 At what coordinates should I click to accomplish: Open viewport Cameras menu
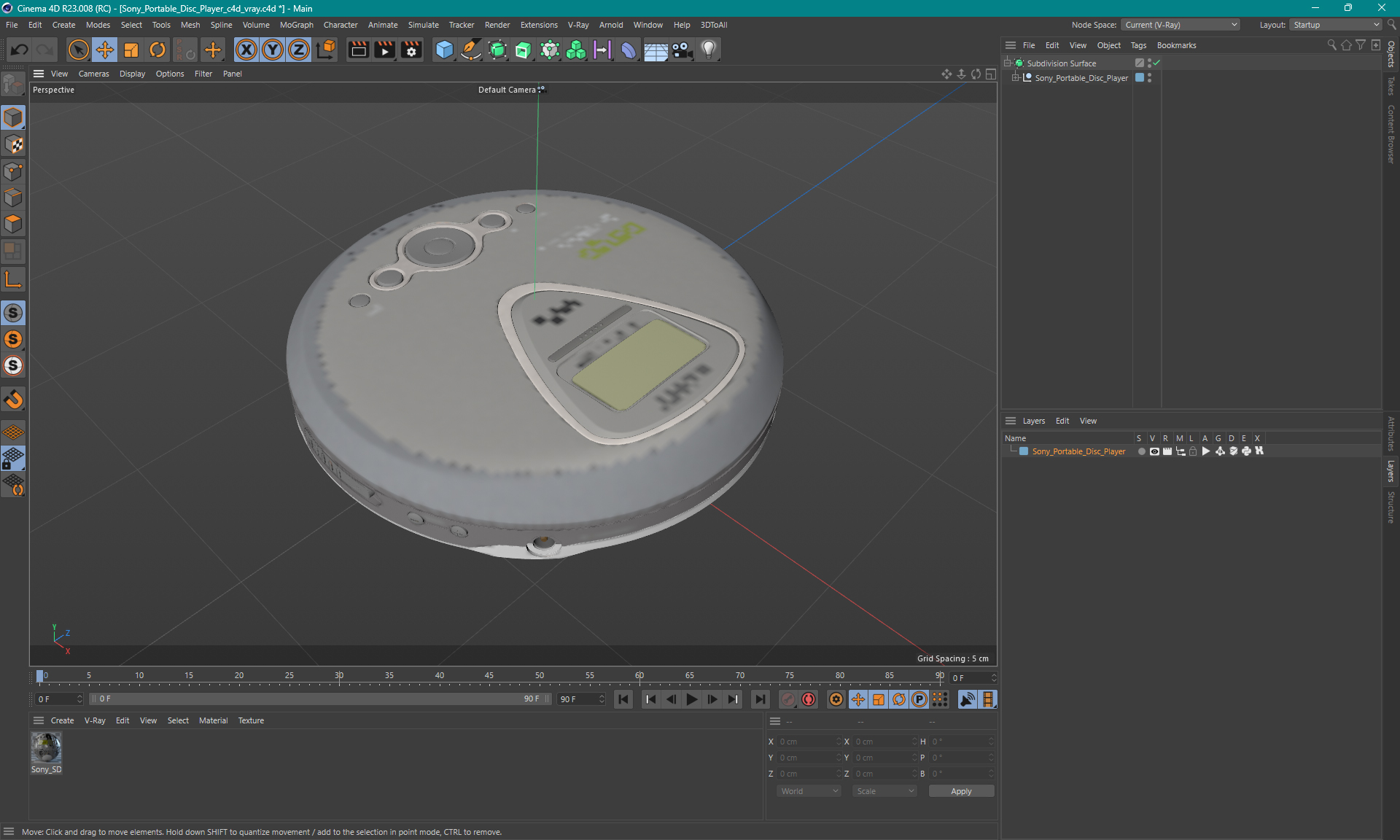tap(93, 74)
